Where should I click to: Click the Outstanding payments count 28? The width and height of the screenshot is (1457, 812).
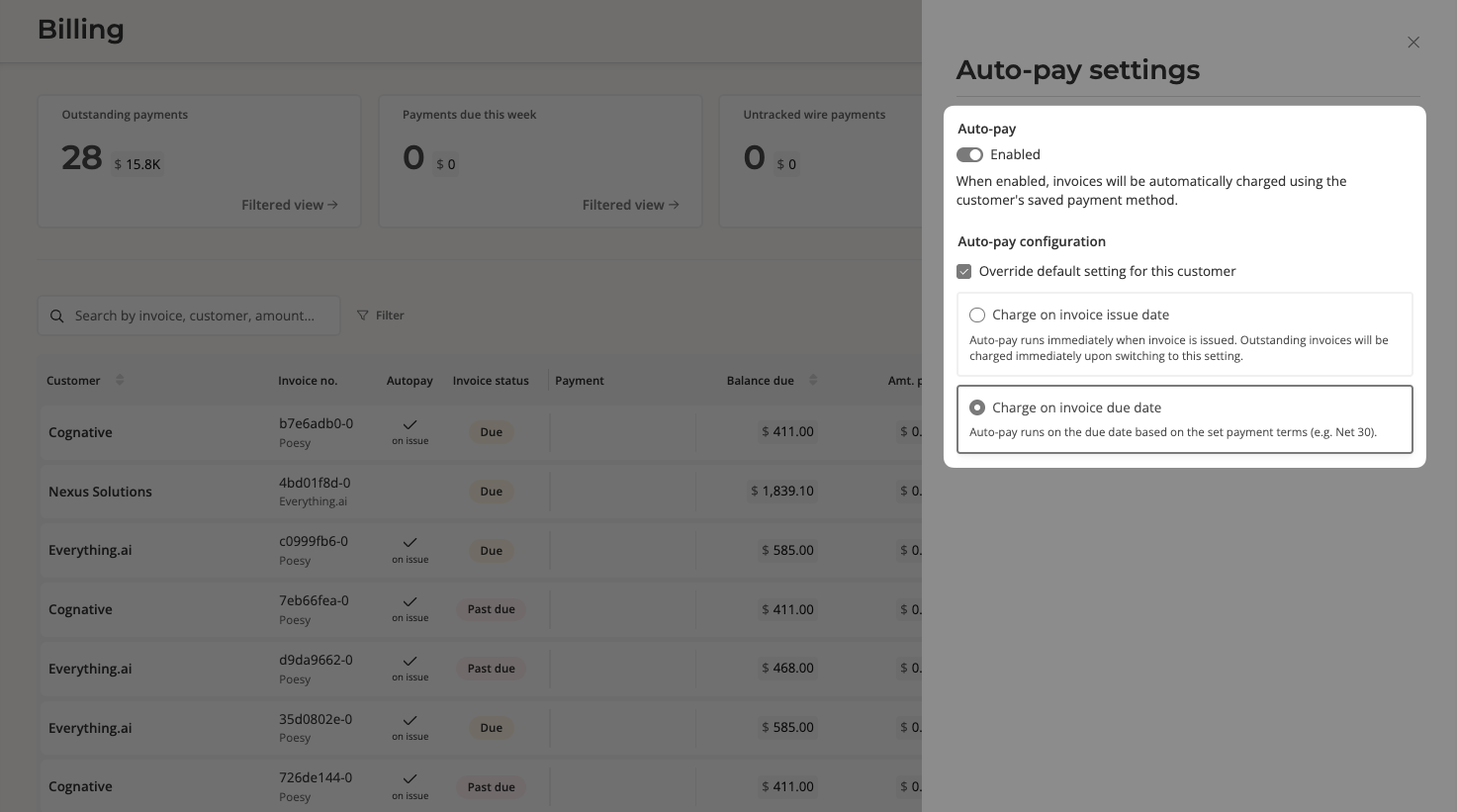(x=82, y=157)
